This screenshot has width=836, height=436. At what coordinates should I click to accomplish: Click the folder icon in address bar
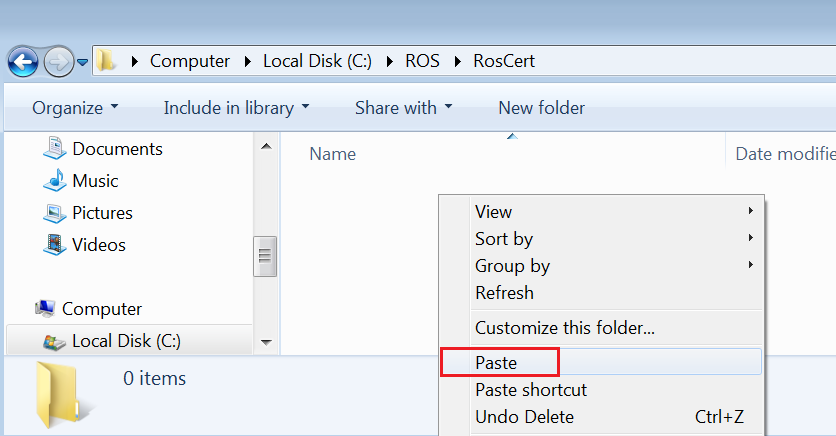pyautogui.click(x=106, y=61)
